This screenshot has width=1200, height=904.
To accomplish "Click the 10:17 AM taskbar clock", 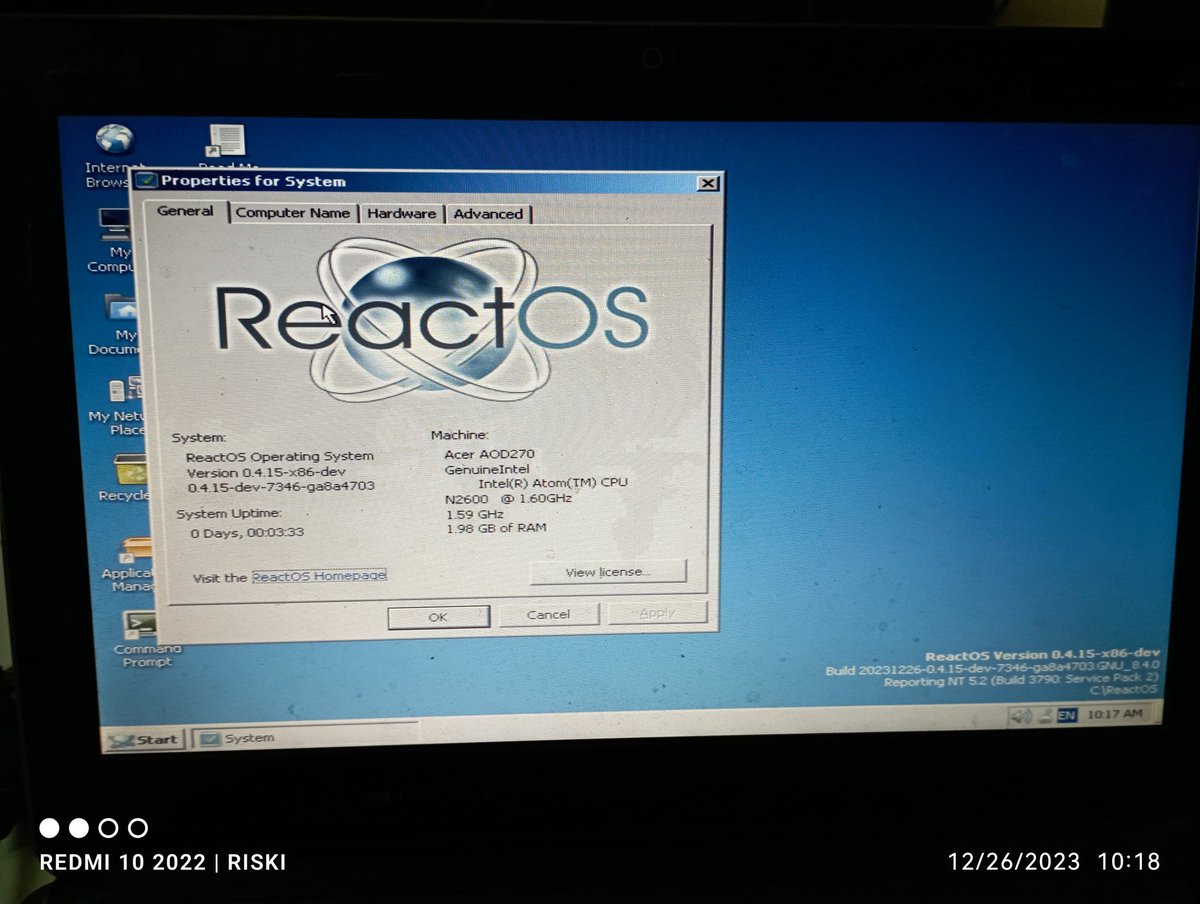I will pyautogui.click(x=1114, y=715).
